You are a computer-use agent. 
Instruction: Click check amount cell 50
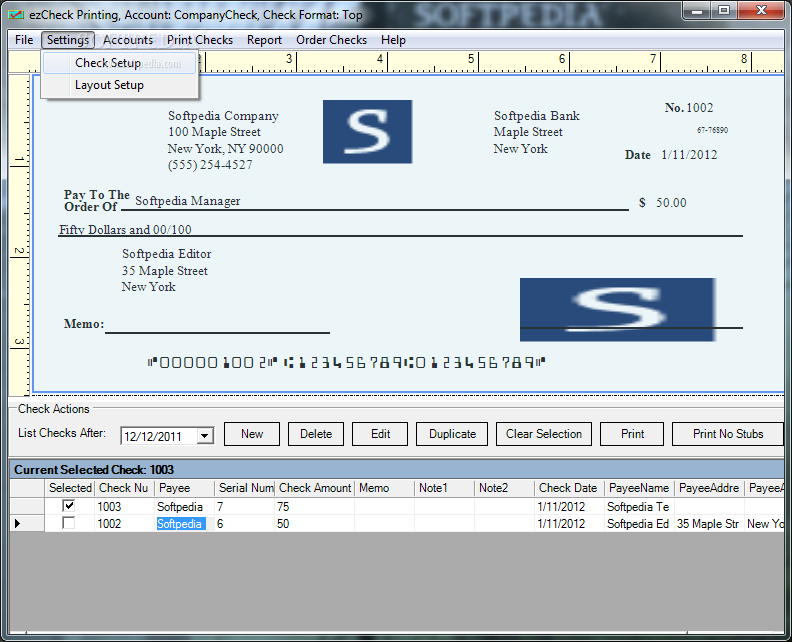pos(315,524)
